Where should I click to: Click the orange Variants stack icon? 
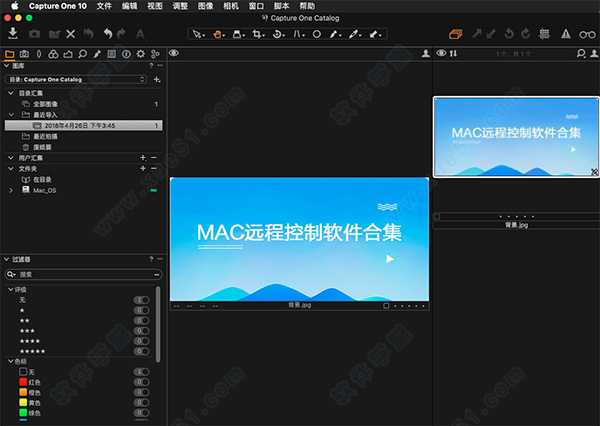coord(455,34)
